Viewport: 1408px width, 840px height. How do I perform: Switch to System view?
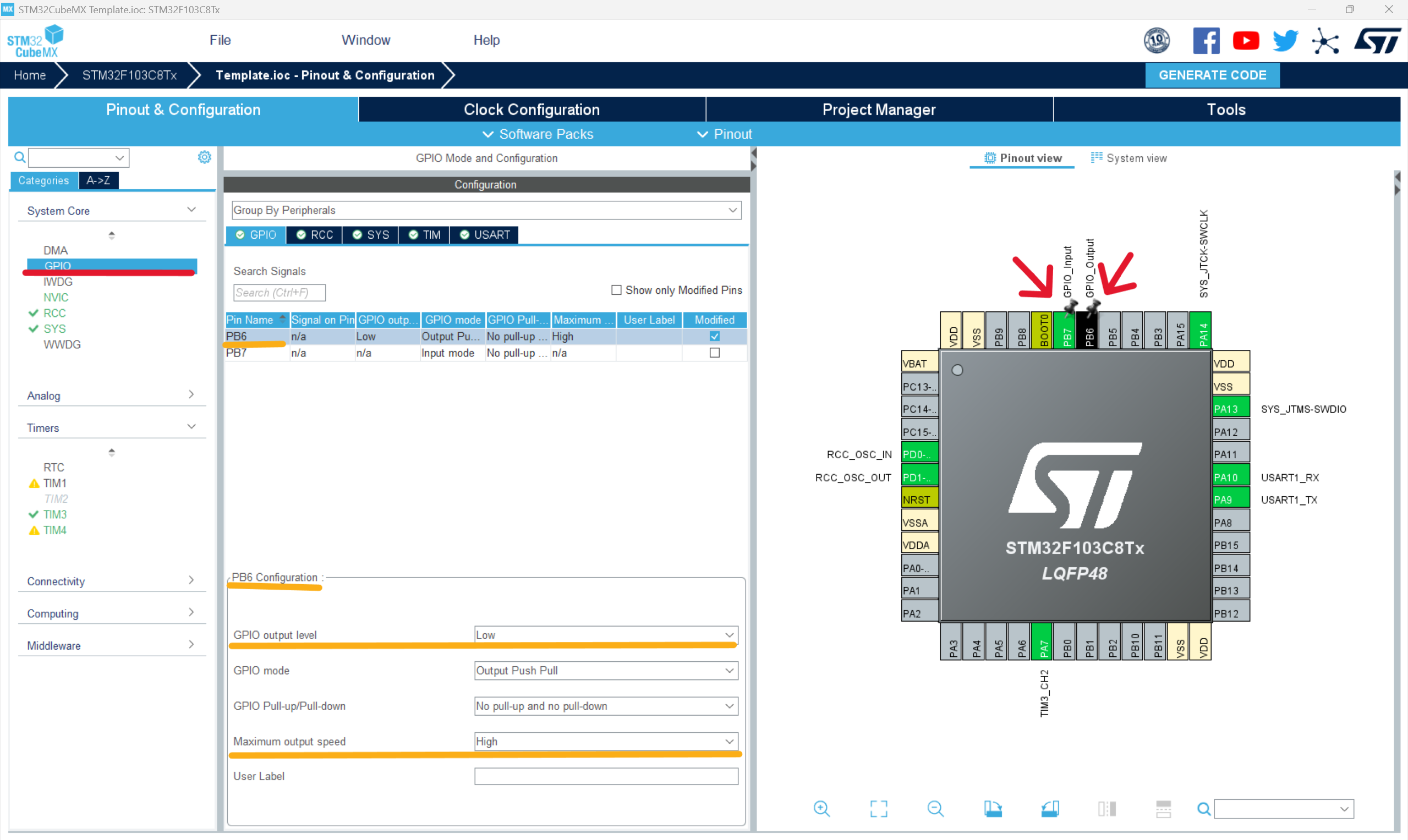(1128, 158)
